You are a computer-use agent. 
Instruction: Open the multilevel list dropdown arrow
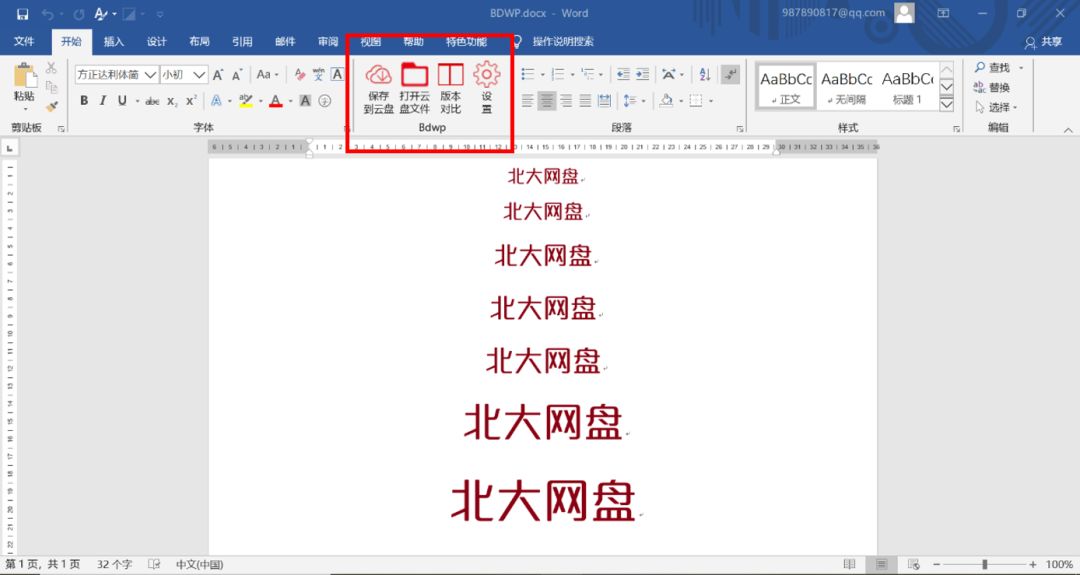point(601,74)
